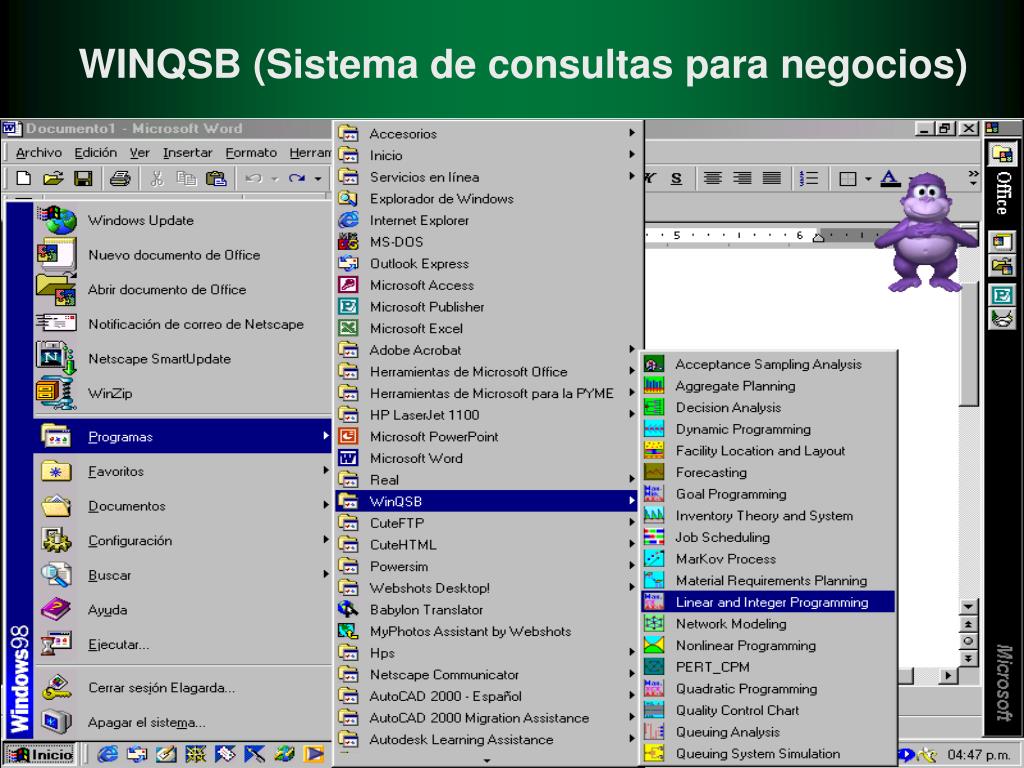Viewport: 1024px width, 768px height.
Task: Open Netscape SmartUpdate from Start menu
Action: tap(183, 359)
